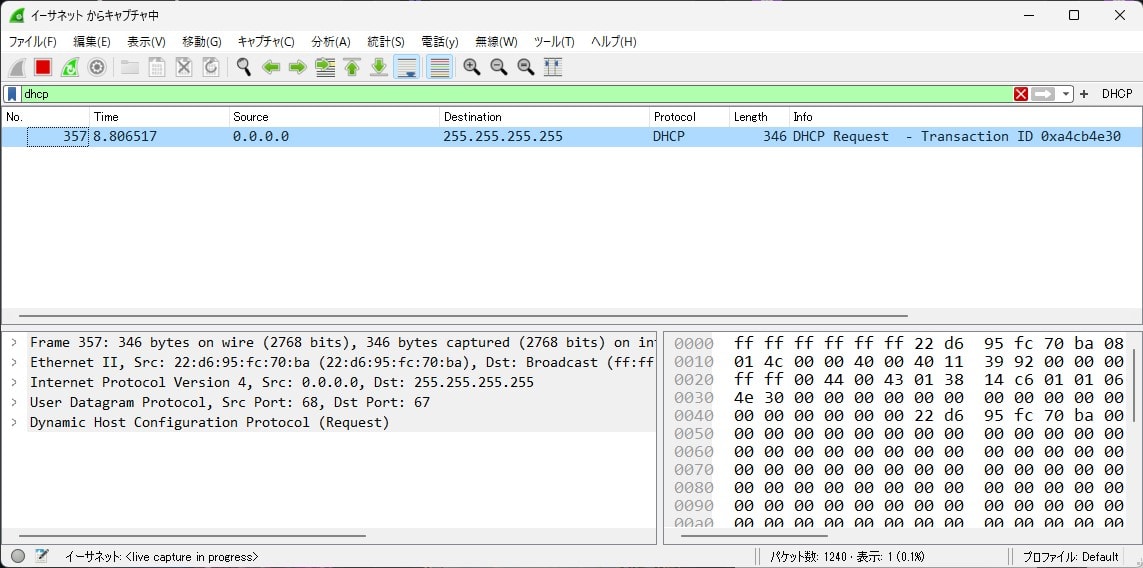Expand the Frame 357 tree node
The width and height of the screenshot is (1143, 568).
[14, 343]
